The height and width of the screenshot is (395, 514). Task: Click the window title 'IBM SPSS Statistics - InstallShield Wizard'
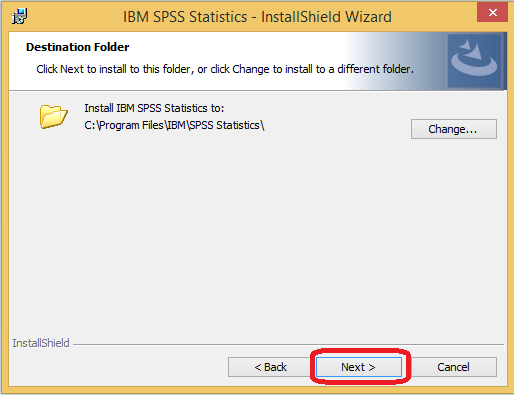coord(257,17)
